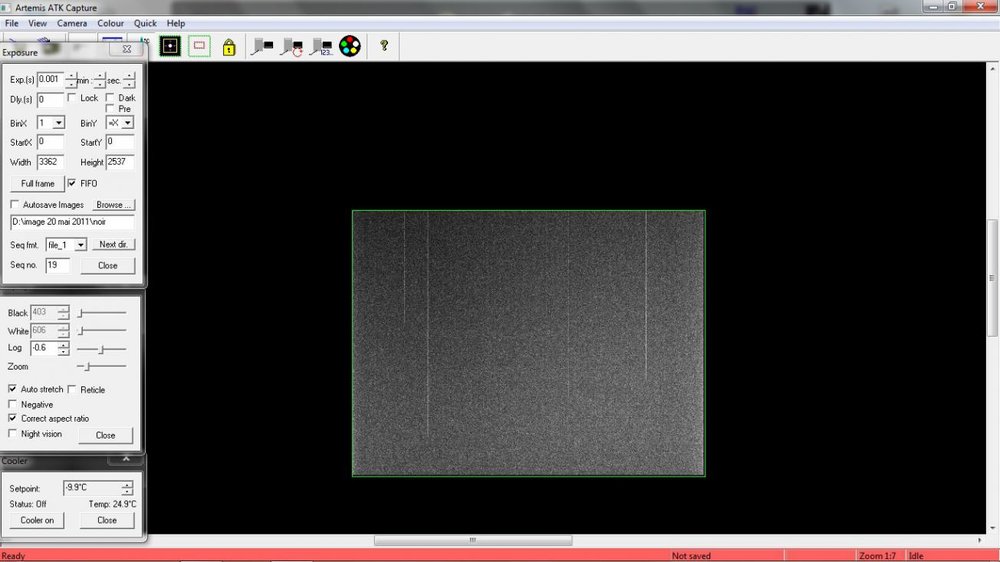The image size is (1000, 562).
Task: Open the View menu
Action: (x=38, y=23)
